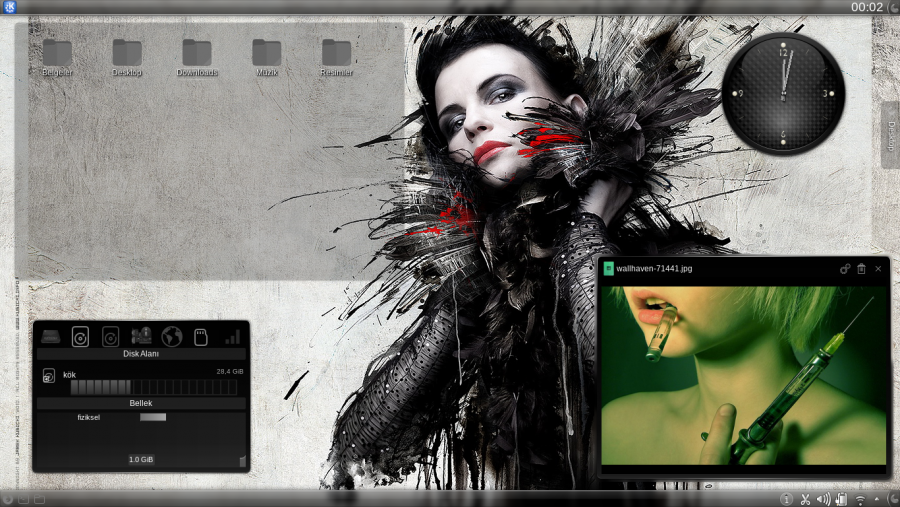Click the link icon in the wallhaven preview

click(845, 268)
